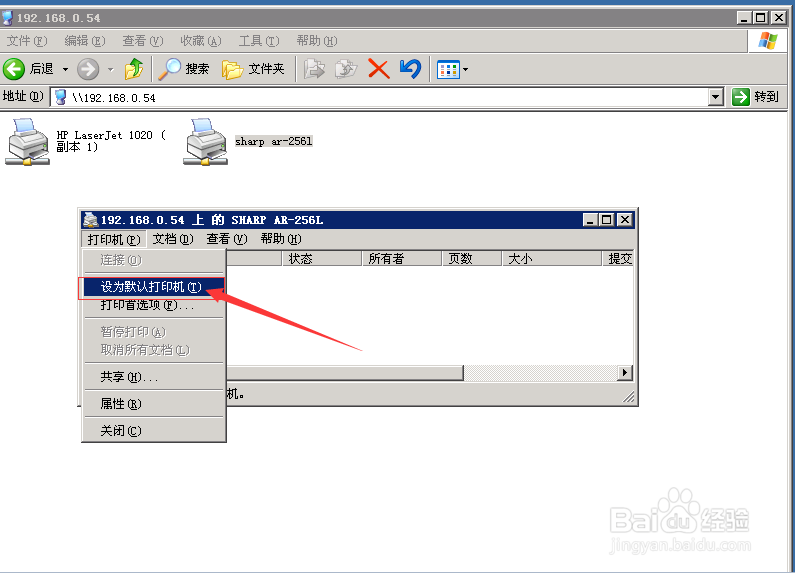Click the 状态 column header
This screenshot has height=573, width=795.
coord(322,259)
